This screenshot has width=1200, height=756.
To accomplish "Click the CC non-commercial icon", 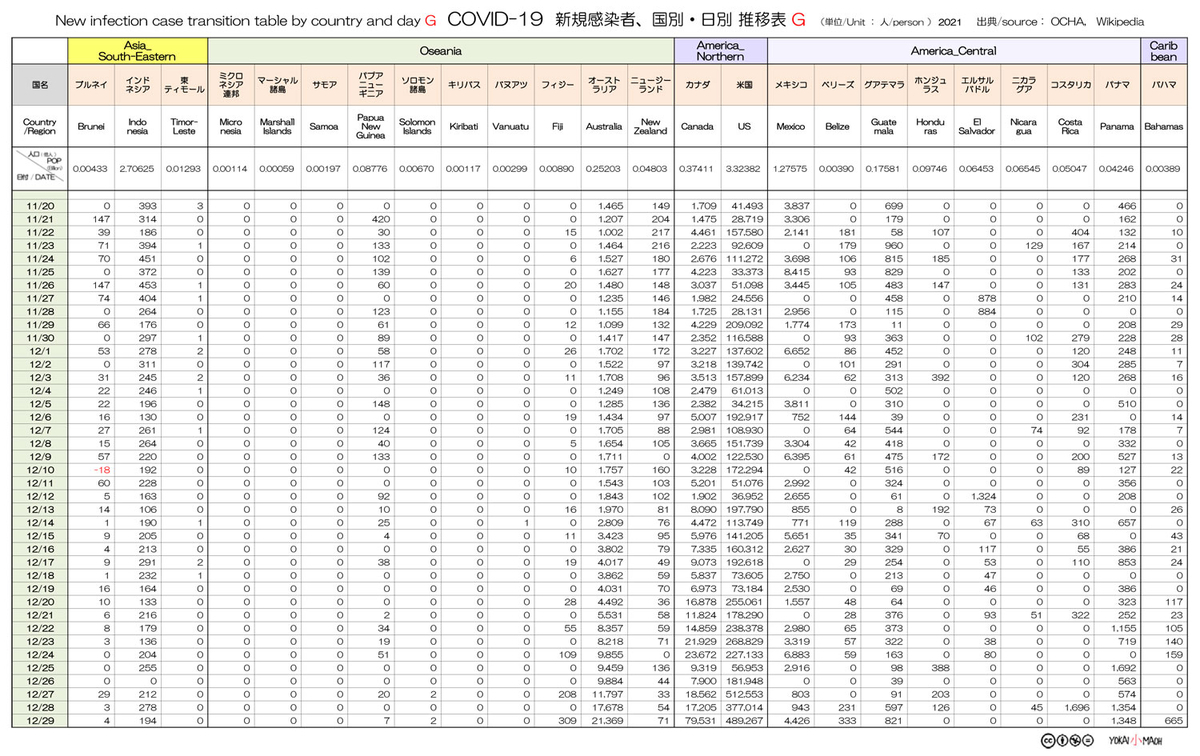I will click(x=1075, y=741).
